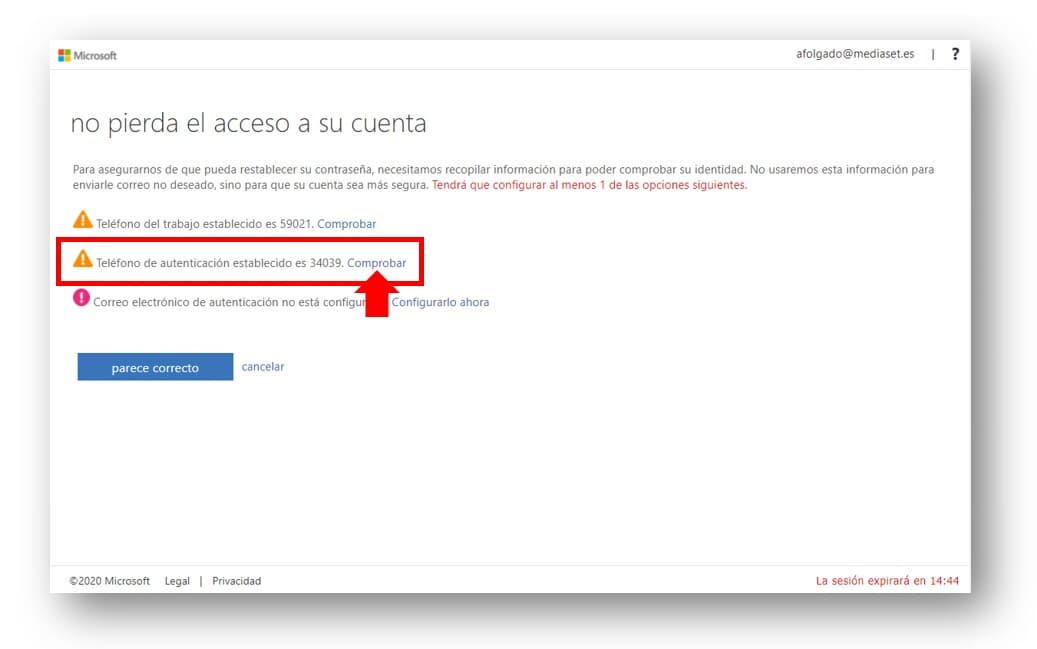Image resolution: width=1037 pixels, height=649 pixels.
Task: Click the ©2020 Microsoft footer text
Action: click(109, 581)
